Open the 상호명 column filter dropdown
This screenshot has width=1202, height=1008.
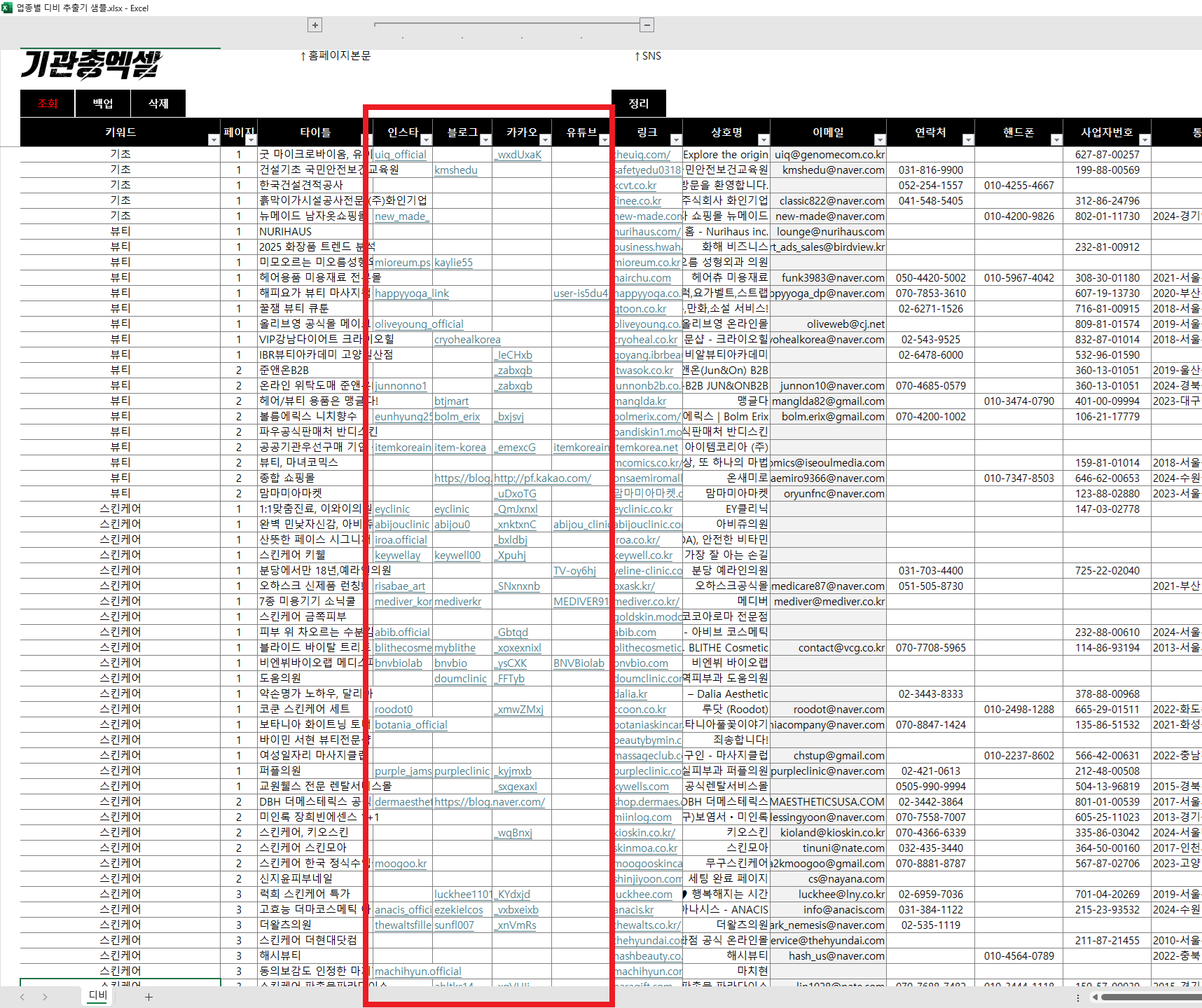pyautogui.click(x=764, y=140)
